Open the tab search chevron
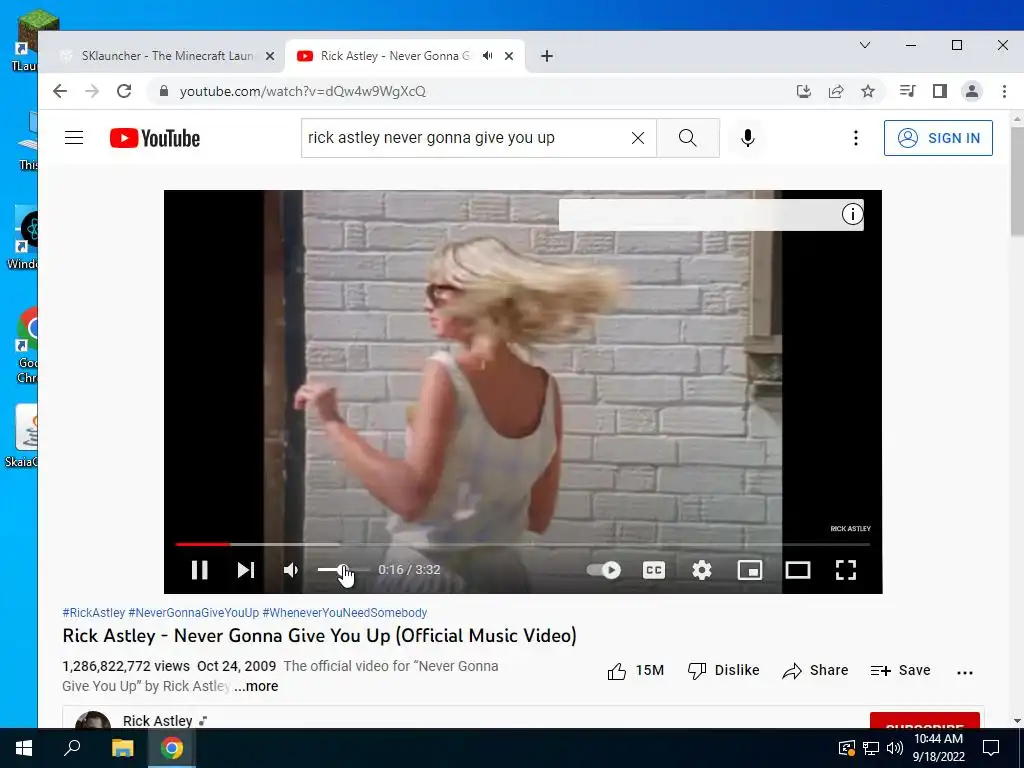1024x768 pixels. point(865,45)
